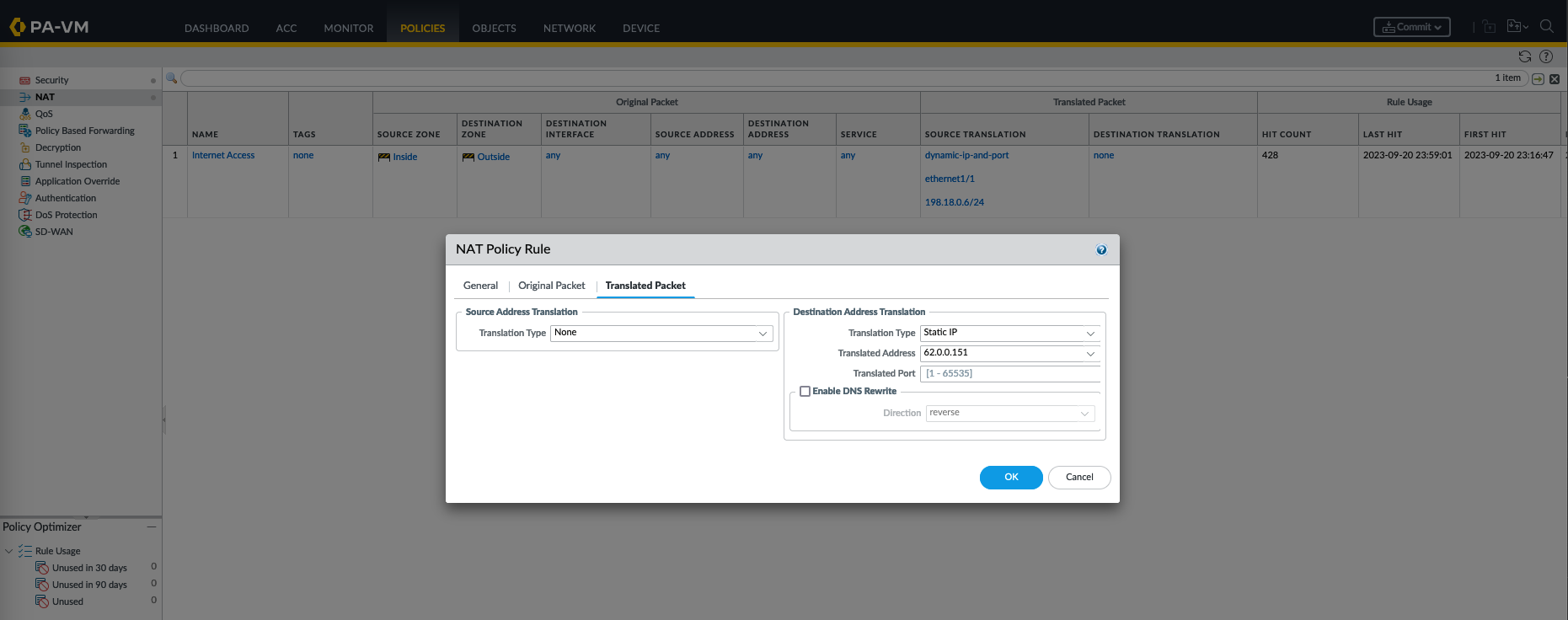1568x620 pixels.
Task: Click the global search magnifier icon
Action: click(1547, 27)
